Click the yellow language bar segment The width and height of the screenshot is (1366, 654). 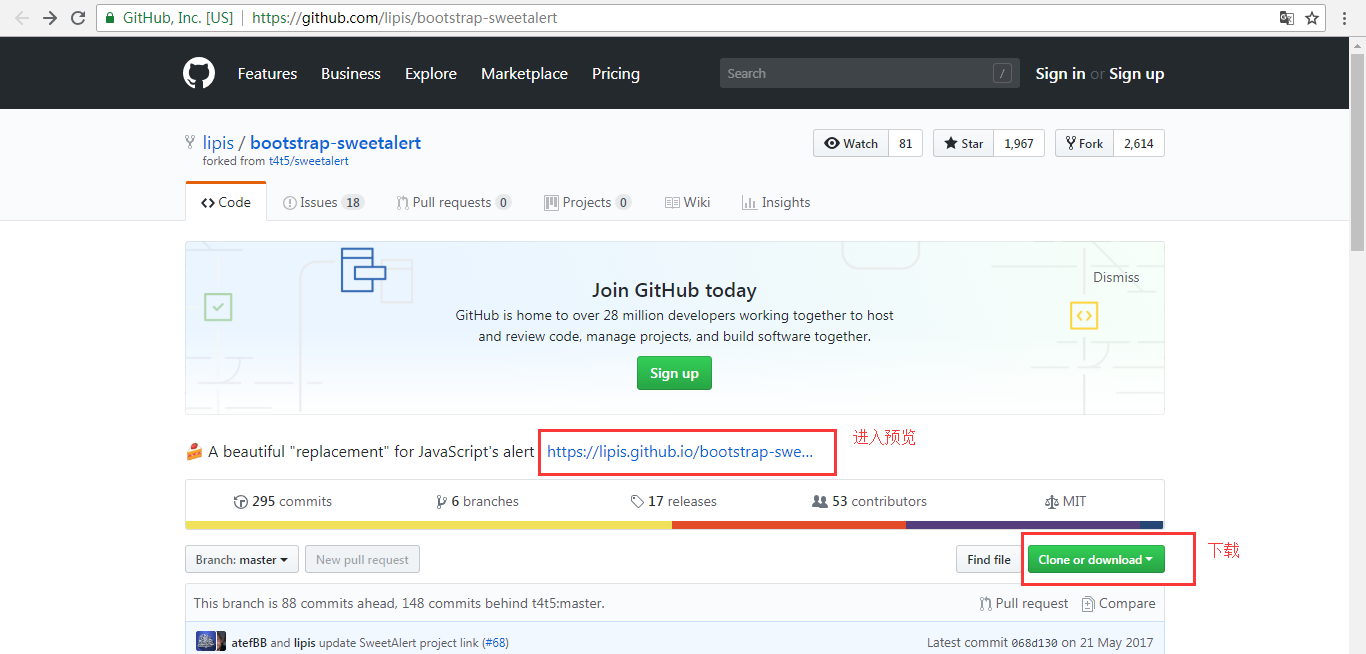tap(428, 525)
